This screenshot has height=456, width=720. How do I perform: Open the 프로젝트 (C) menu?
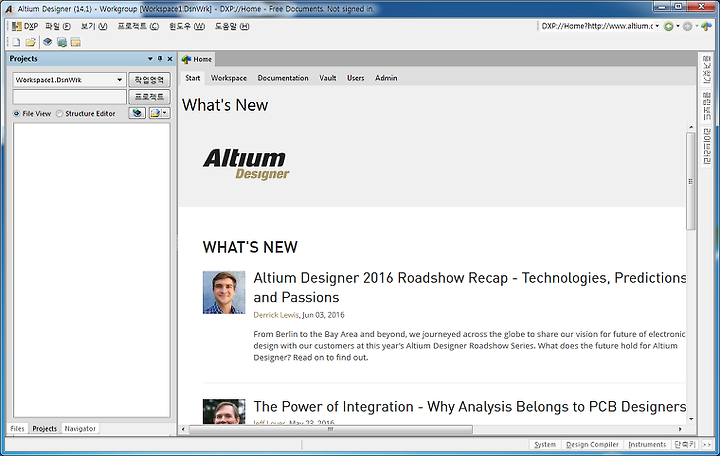pyautogui.click(x=138, y=26)
